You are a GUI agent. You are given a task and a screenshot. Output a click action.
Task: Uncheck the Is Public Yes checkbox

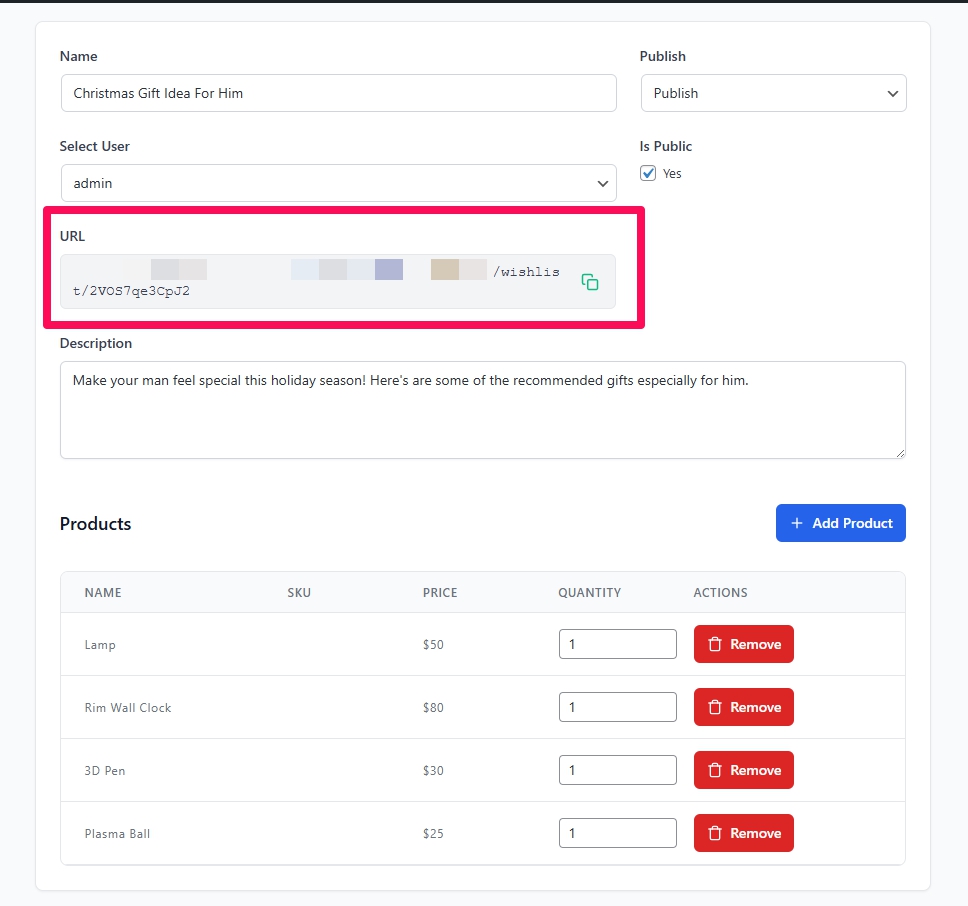(x=648, y=174)
